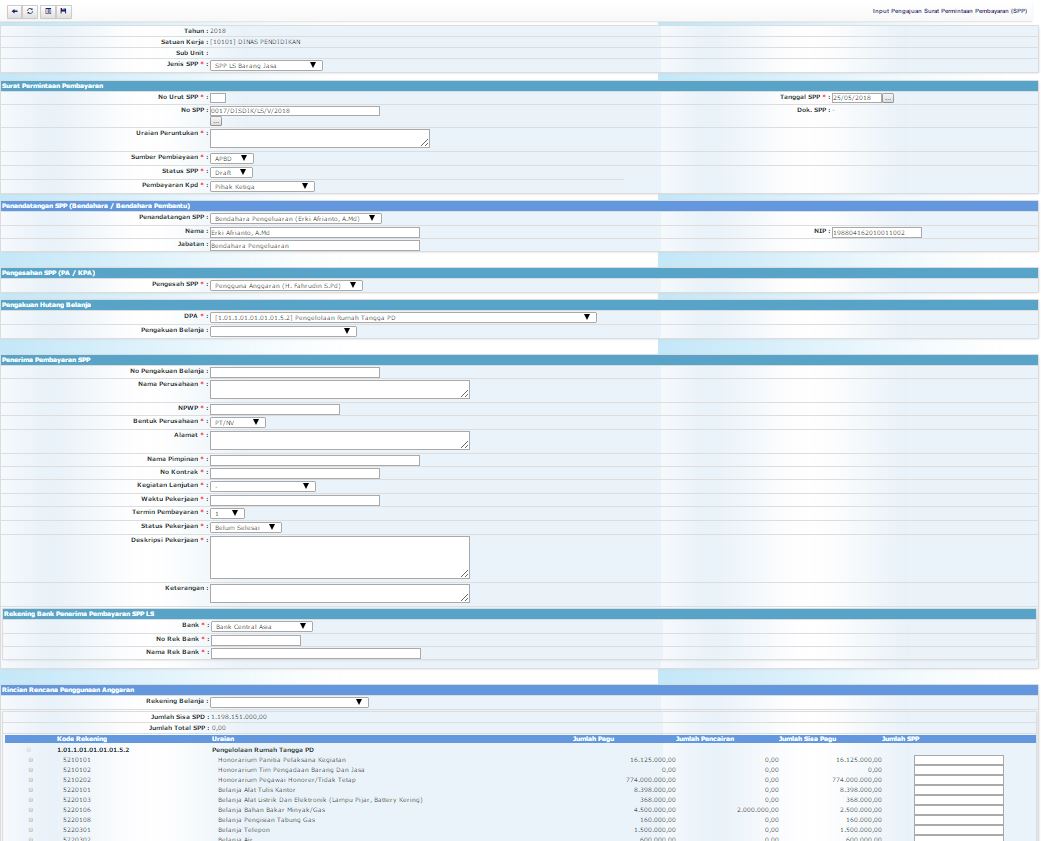
Task: Select the Penandatangan SPP dropdown
Action: (x=296, y=218)
